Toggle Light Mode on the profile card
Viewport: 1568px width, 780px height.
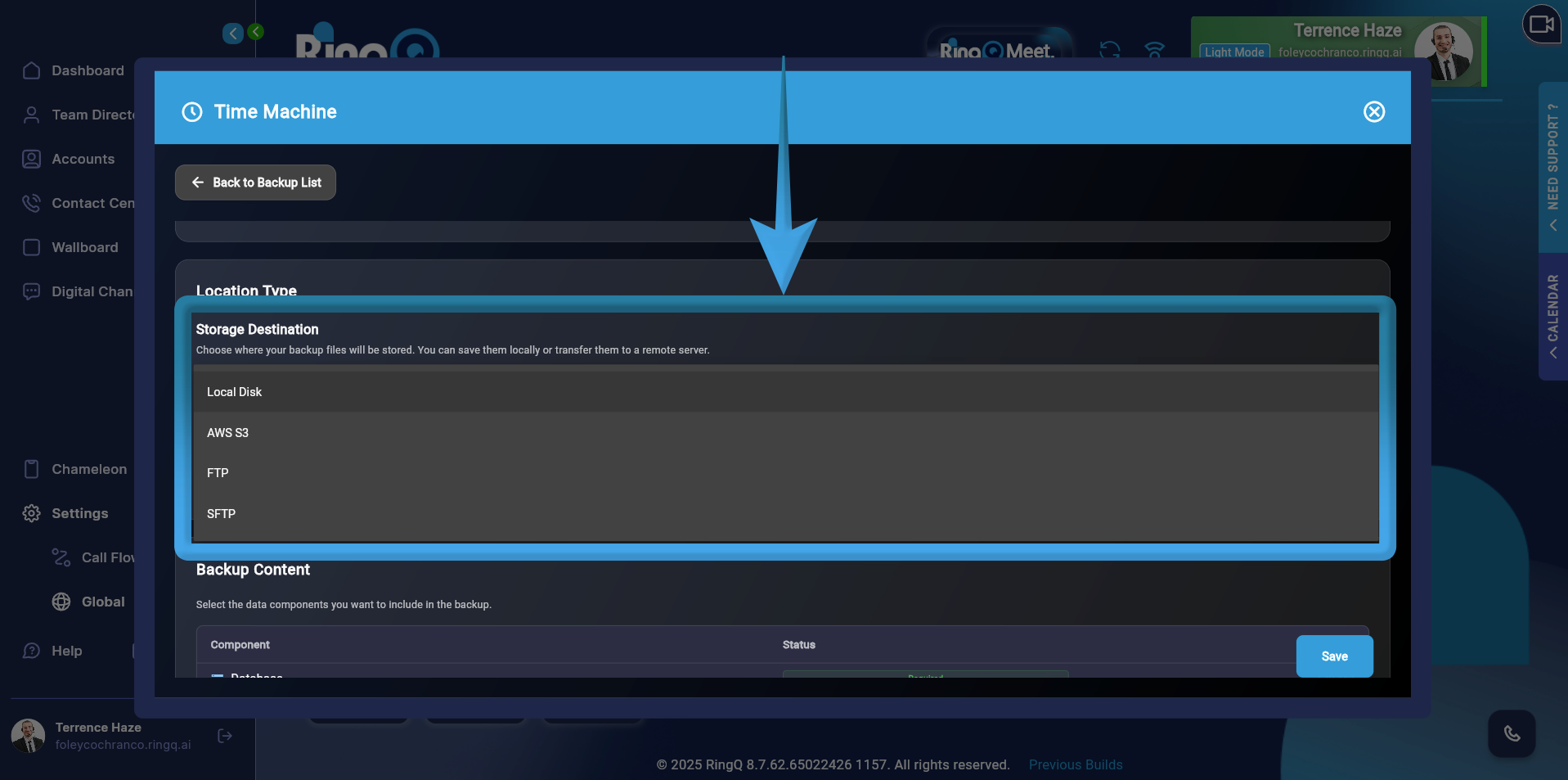pos(1233,52)
